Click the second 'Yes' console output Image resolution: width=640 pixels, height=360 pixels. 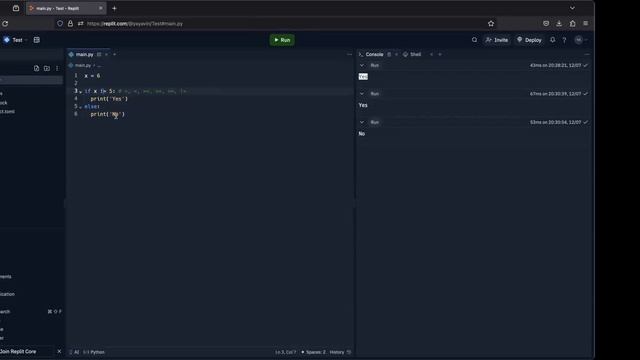363,105
